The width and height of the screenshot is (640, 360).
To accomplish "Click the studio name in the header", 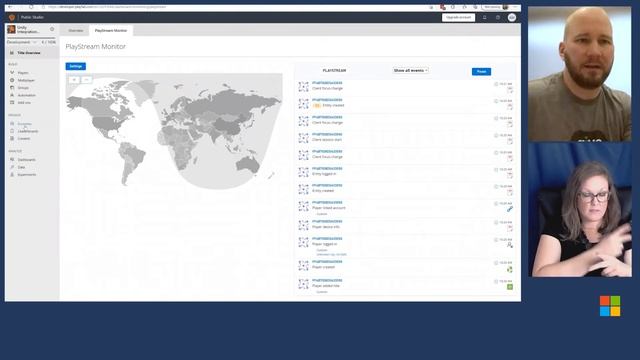I will coord(32,18).
